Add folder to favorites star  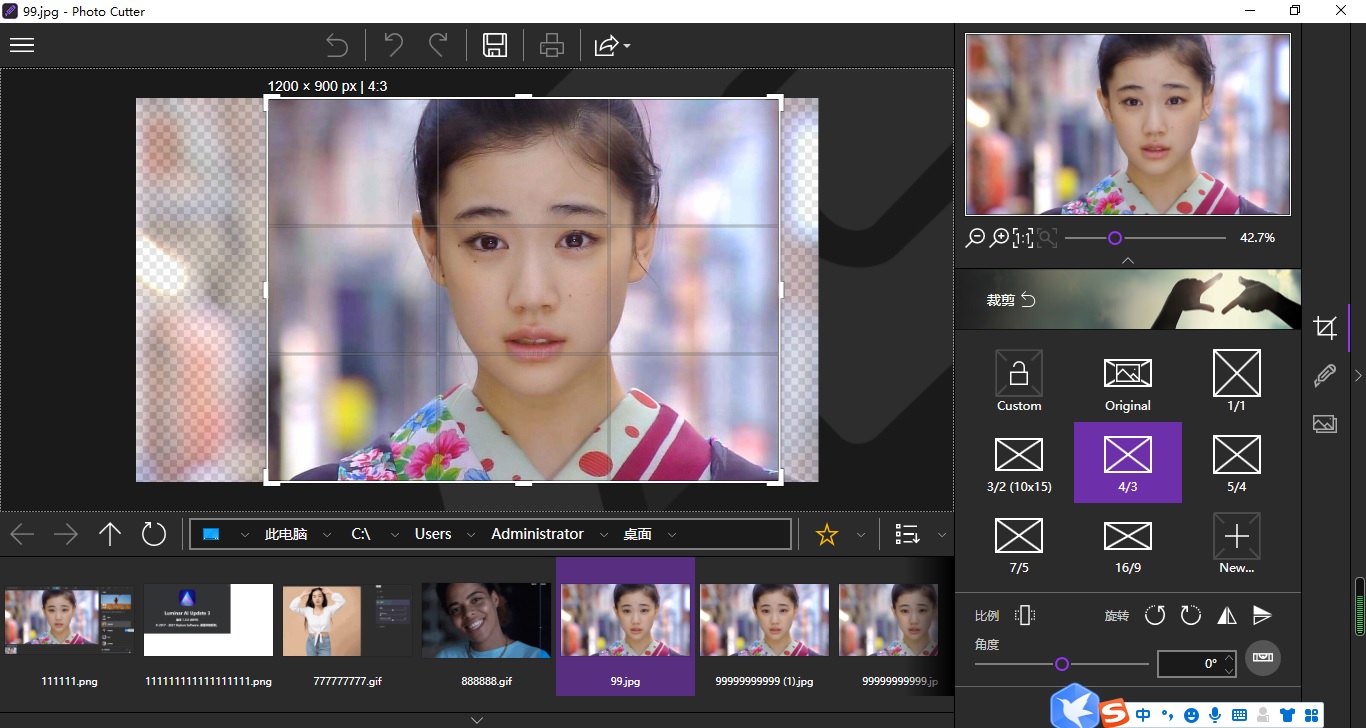click(827, 535)
